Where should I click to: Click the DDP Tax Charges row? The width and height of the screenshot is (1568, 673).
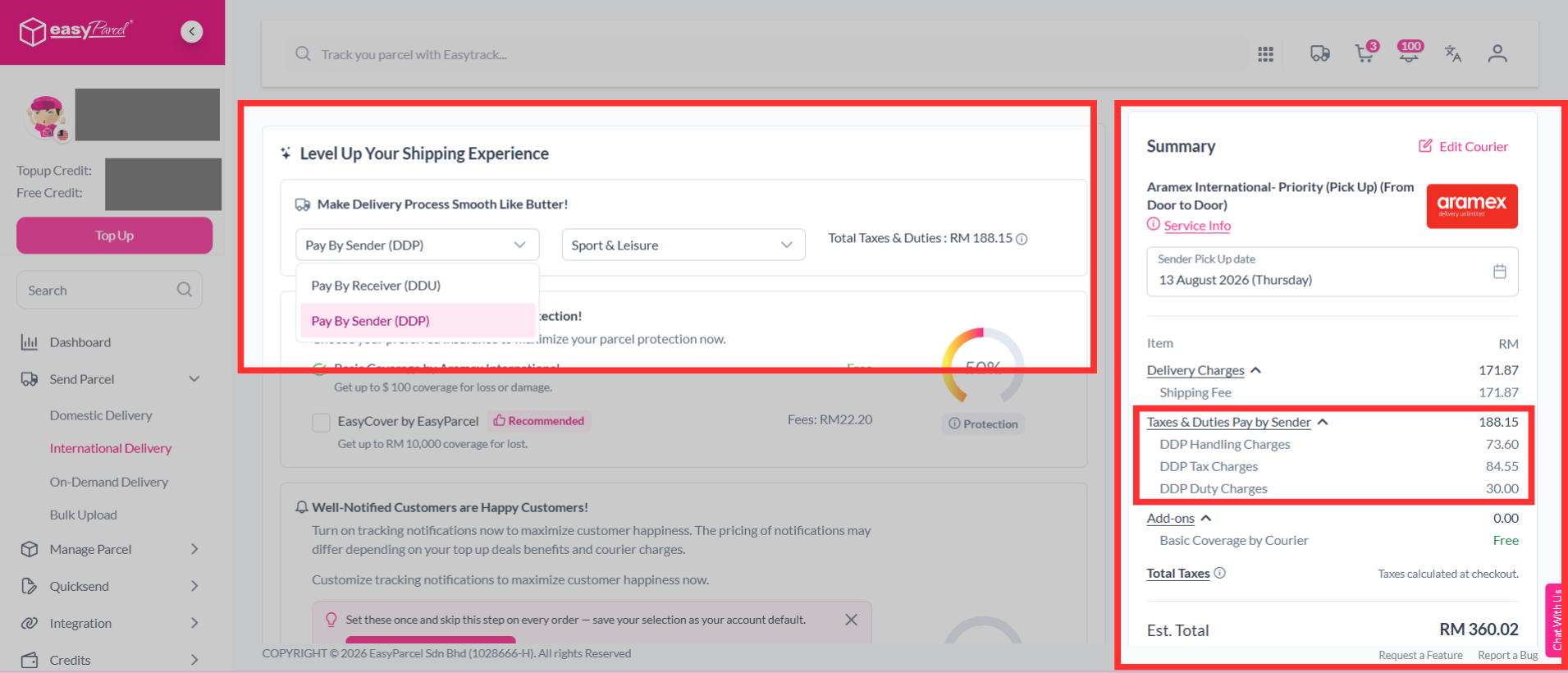[x=1338, y=466]
